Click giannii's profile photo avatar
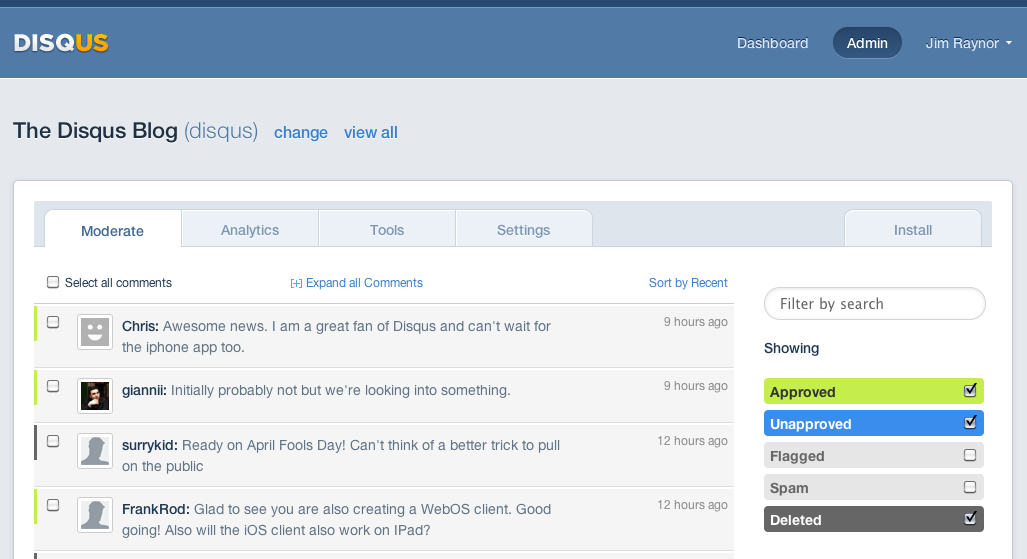Image resolution: width=1027 pixels, height=559 pixels. point(94,396)
